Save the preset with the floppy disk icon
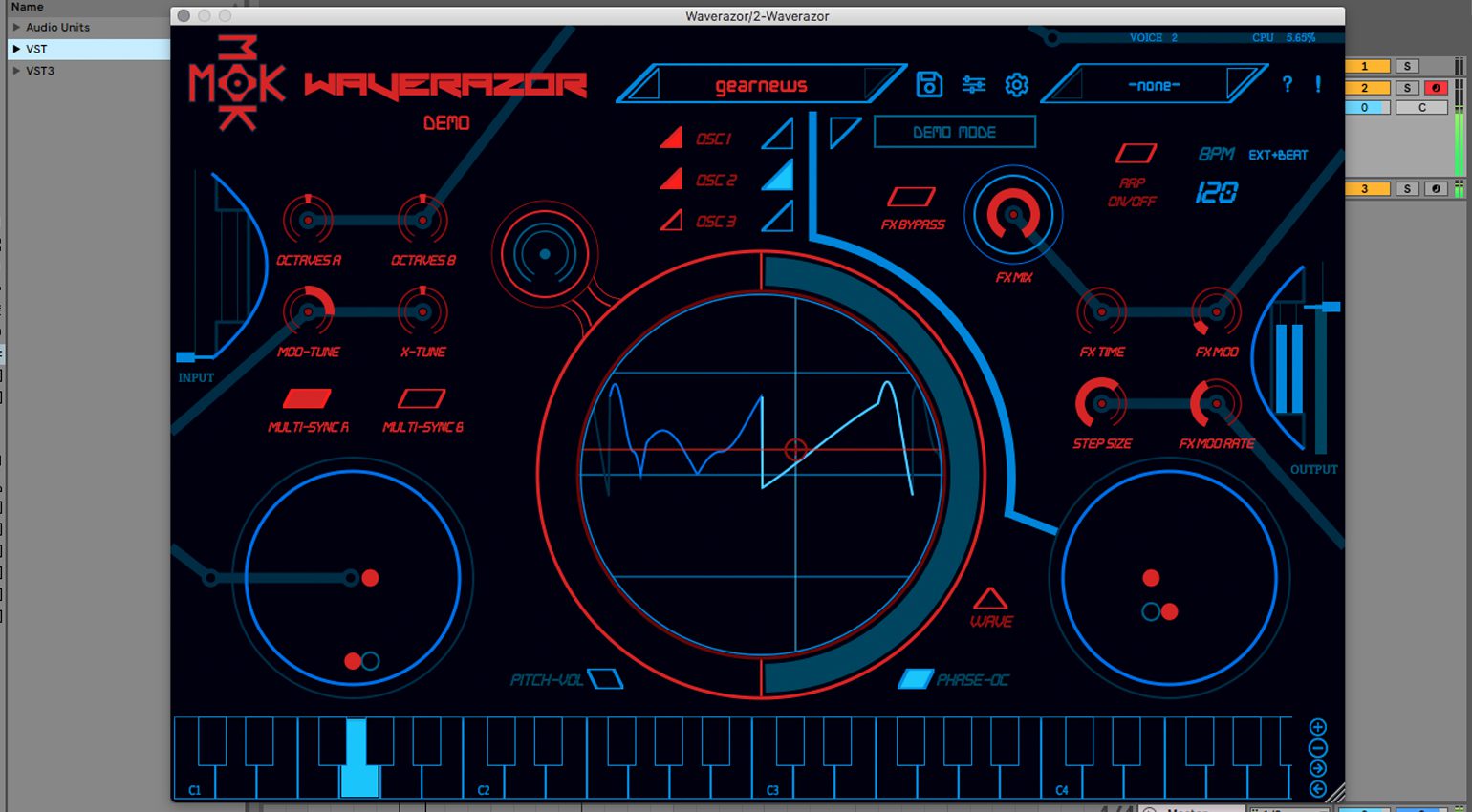1472x812 pixels. (929, 84)
